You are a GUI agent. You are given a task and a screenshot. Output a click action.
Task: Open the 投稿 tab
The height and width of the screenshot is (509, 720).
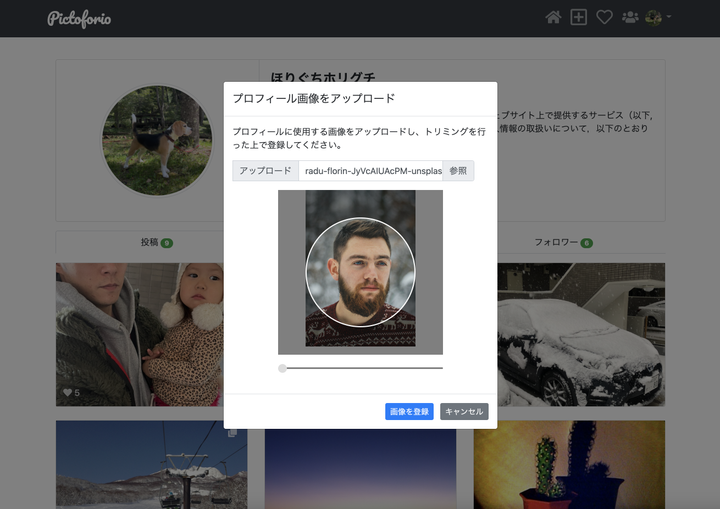(x=157, y=242)
